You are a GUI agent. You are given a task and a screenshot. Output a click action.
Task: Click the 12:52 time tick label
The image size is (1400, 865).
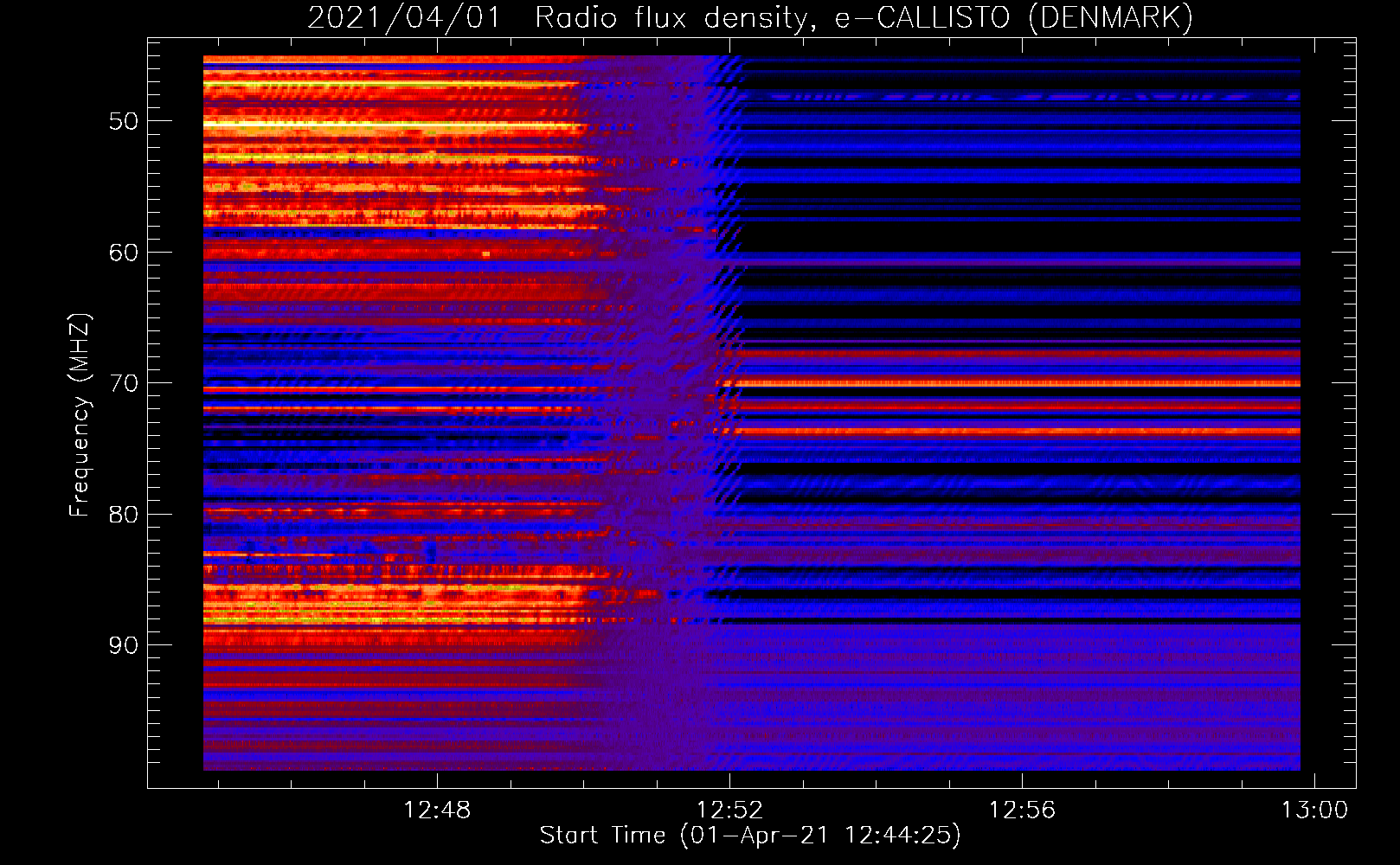pyautogui.click(x=729, y=810)
